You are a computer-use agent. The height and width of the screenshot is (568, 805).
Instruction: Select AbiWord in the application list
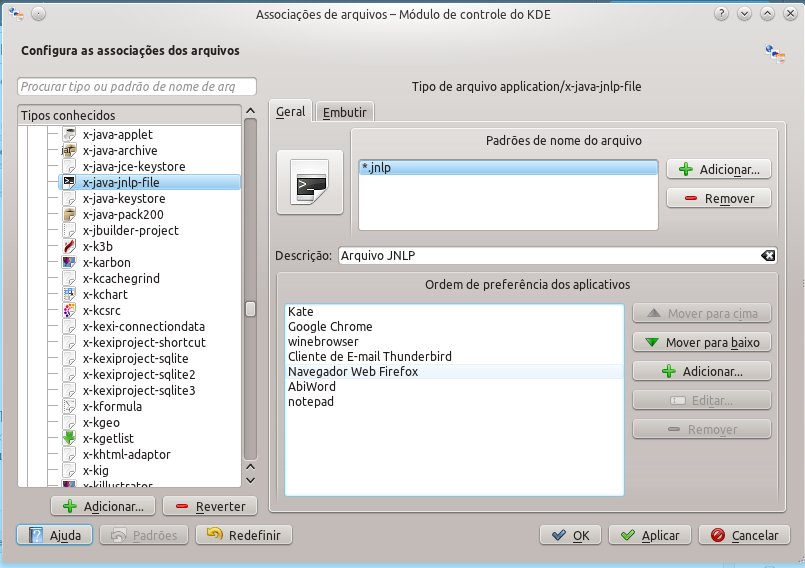point(454,386)
